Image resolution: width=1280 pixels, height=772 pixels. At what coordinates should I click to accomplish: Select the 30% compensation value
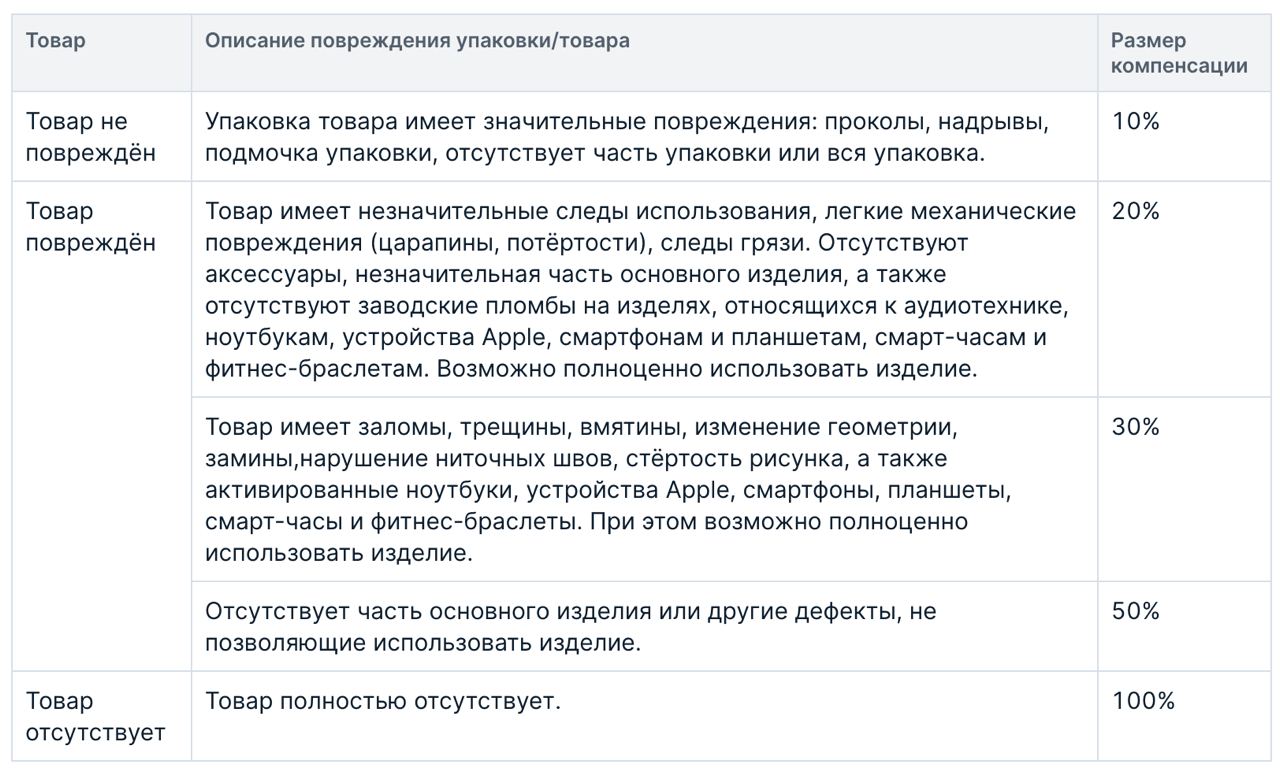(1135, 428)
